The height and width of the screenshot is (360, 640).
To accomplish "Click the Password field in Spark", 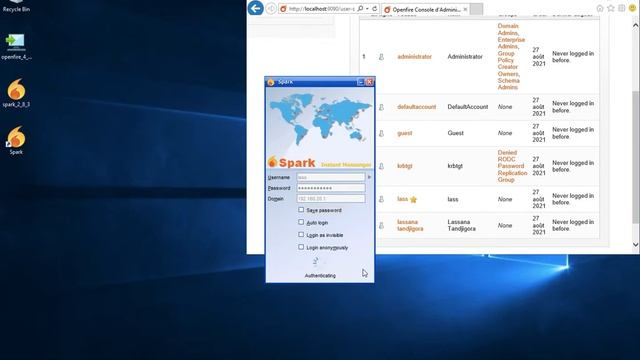I will pos(331,188).
